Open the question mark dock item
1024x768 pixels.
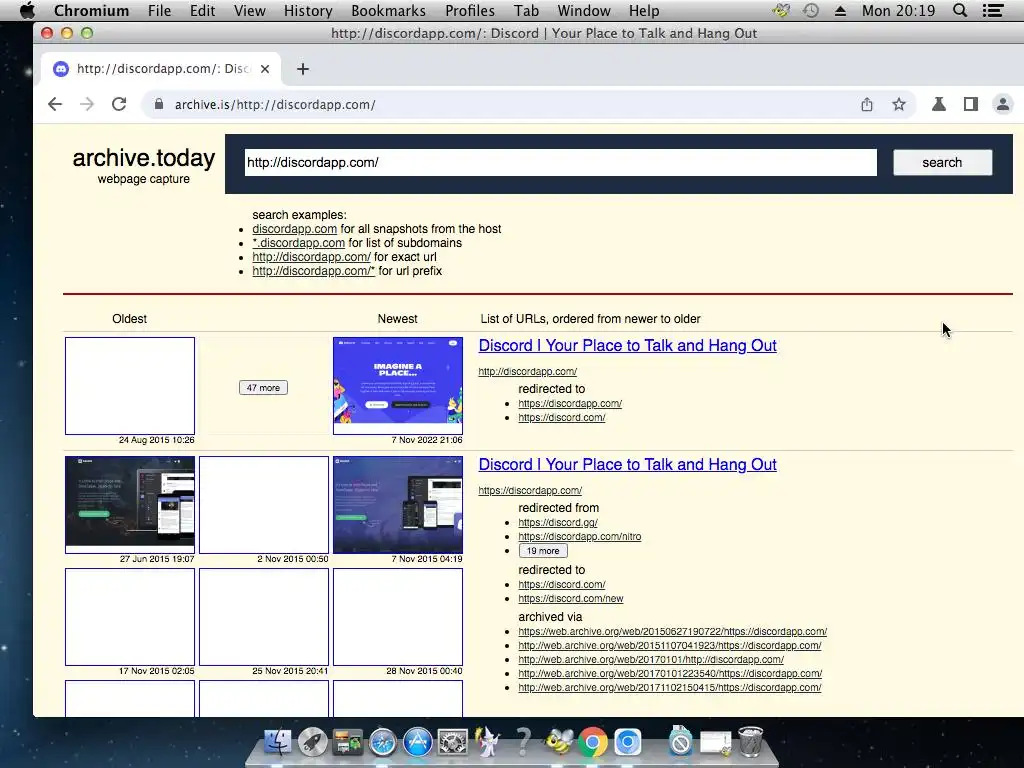point(523,742)
